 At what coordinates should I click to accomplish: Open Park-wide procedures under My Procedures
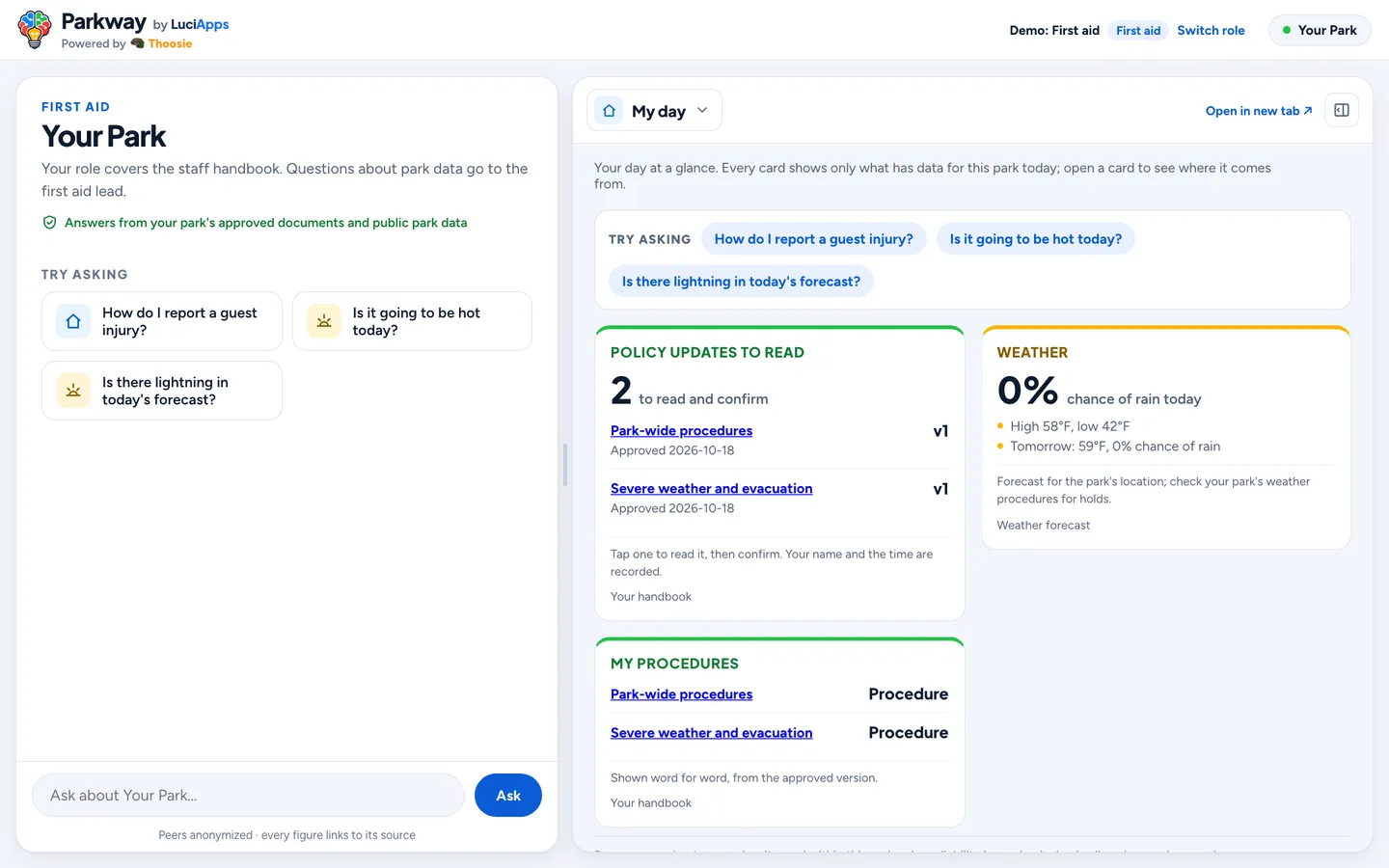(681, 694)
